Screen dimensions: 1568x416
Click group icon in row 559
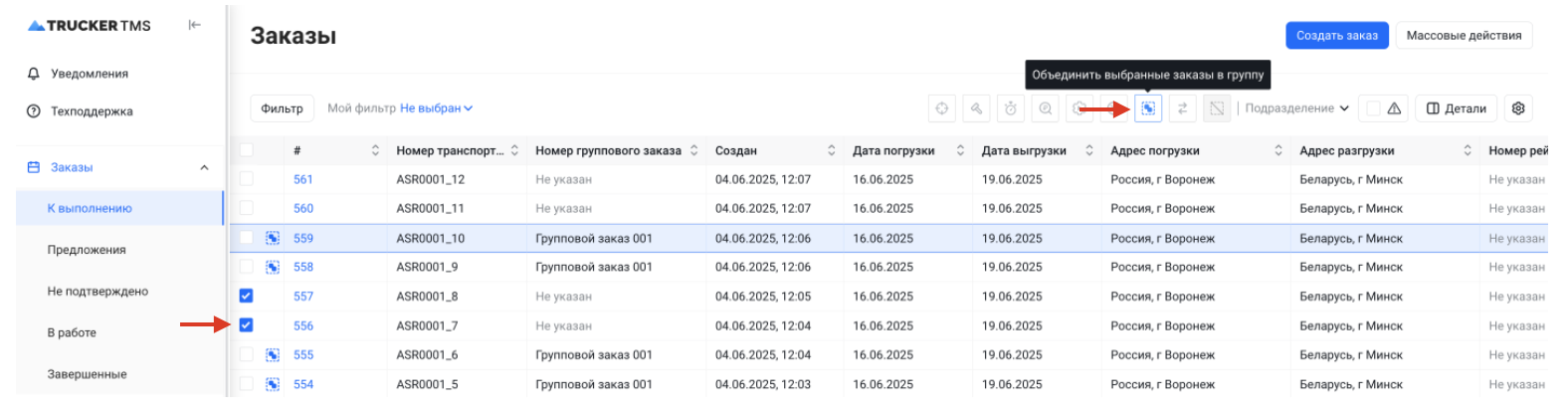[273, 238]
